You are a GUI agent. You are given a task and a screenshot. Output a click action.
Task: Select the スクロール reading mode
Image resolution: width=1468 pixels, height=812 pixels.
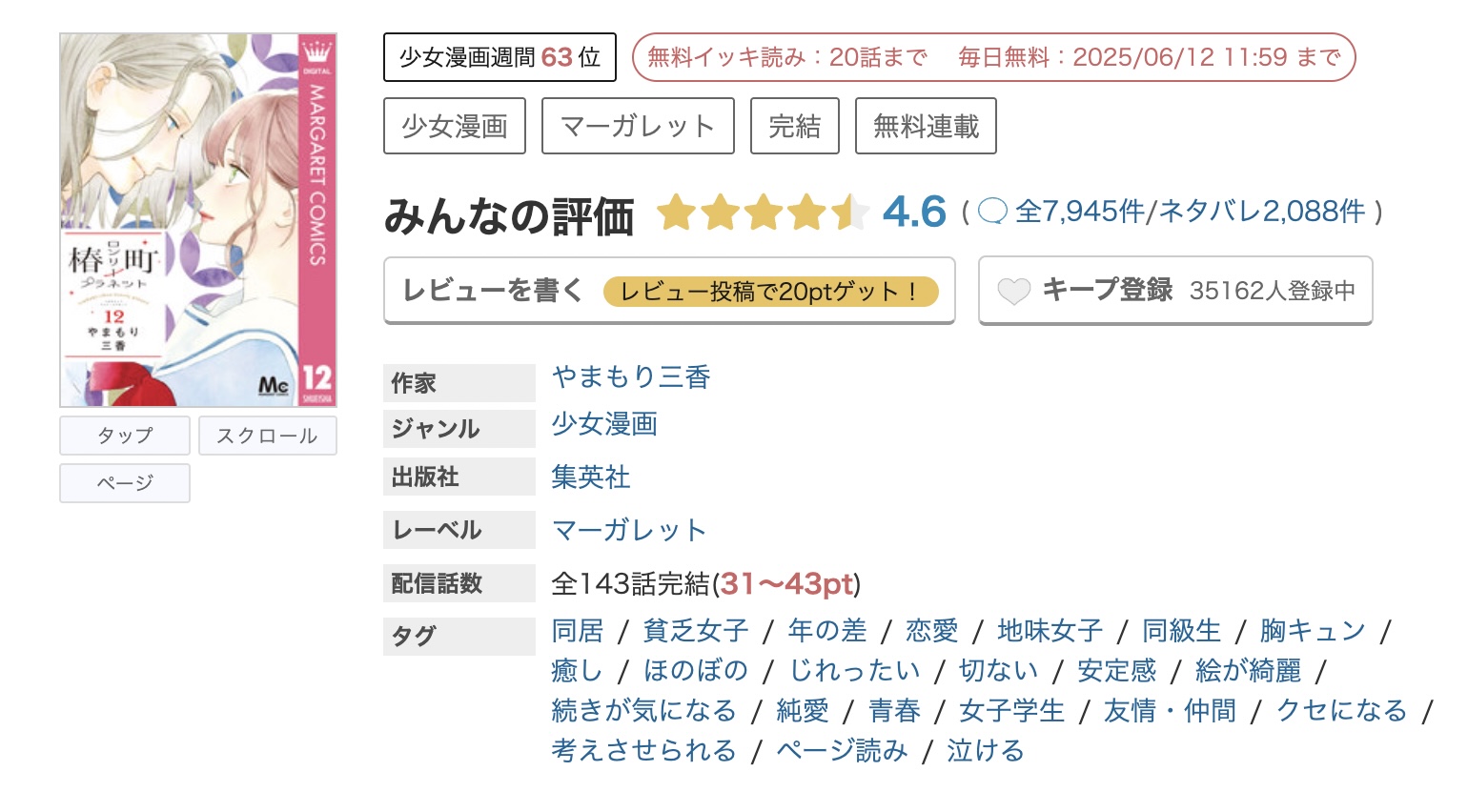[268, 435]
